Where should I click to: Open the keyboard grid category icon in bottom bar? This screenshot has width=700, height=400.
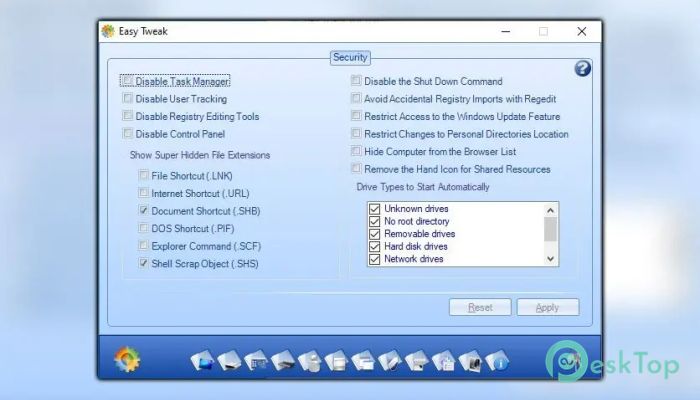click(x=256, y=361)
